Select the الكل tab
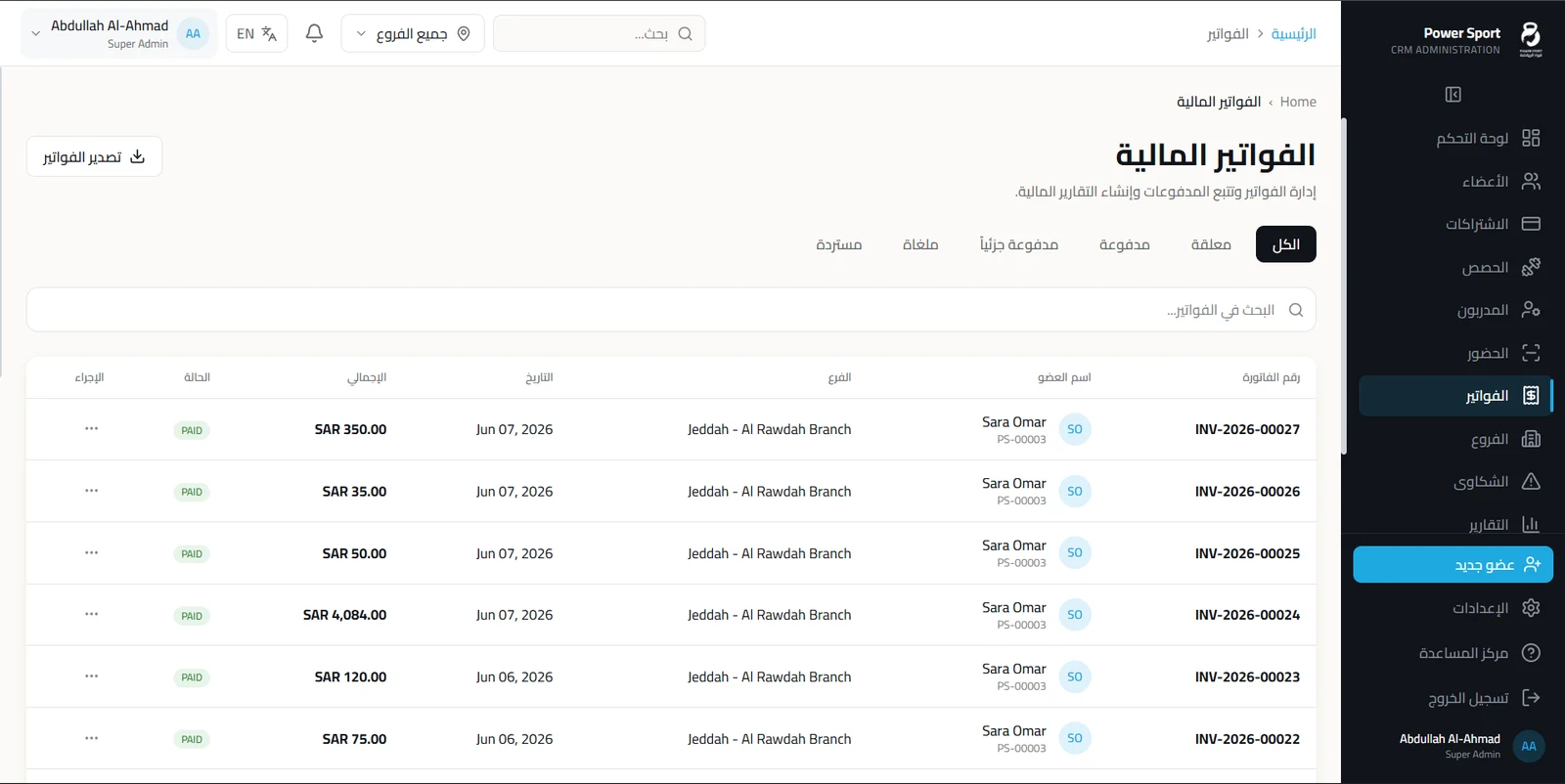 pyautogui.click(x=1285, y=244)
